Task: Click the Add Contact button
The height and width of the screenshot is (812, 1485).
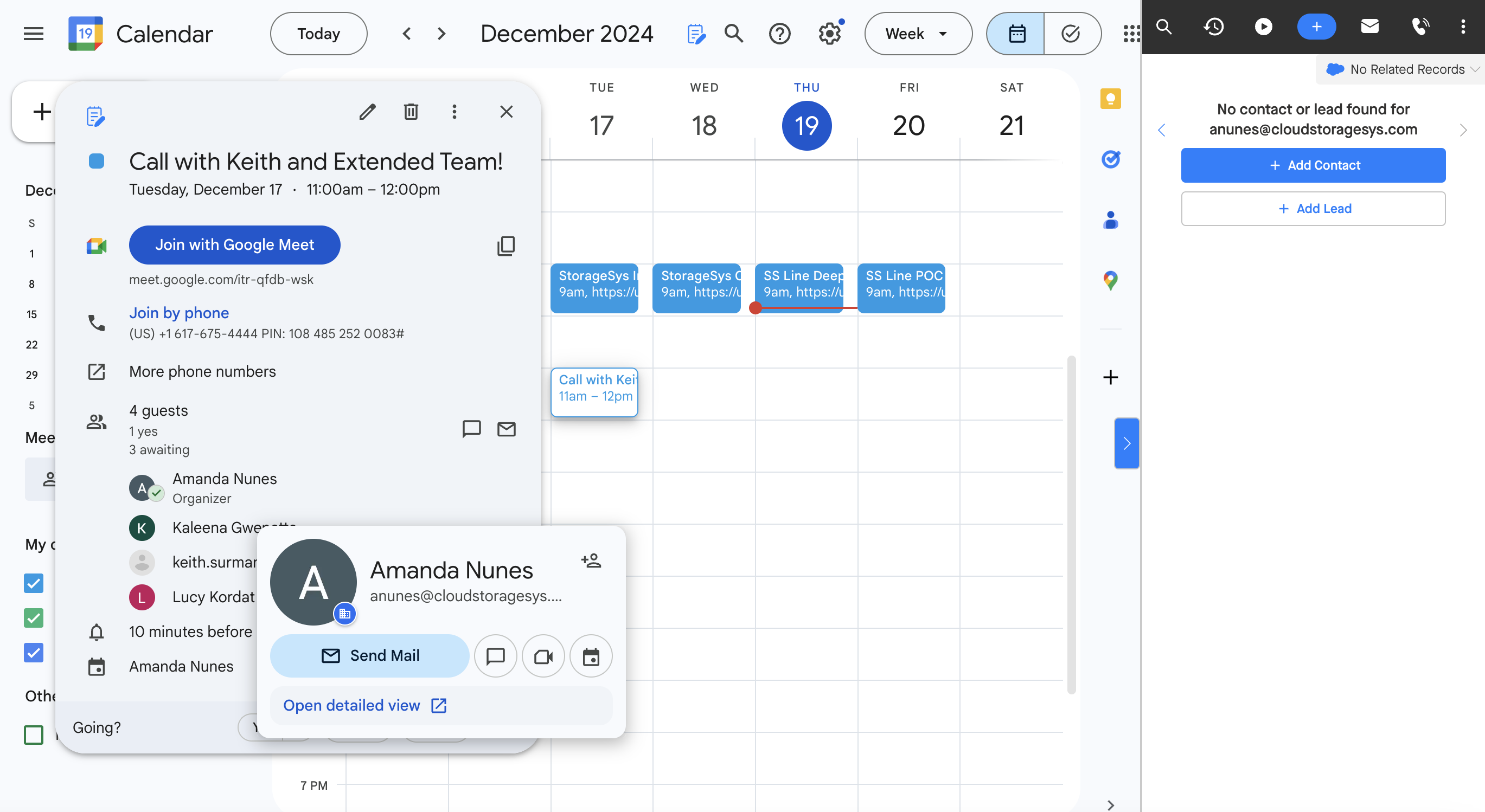Action: (x=1313, y=165)
